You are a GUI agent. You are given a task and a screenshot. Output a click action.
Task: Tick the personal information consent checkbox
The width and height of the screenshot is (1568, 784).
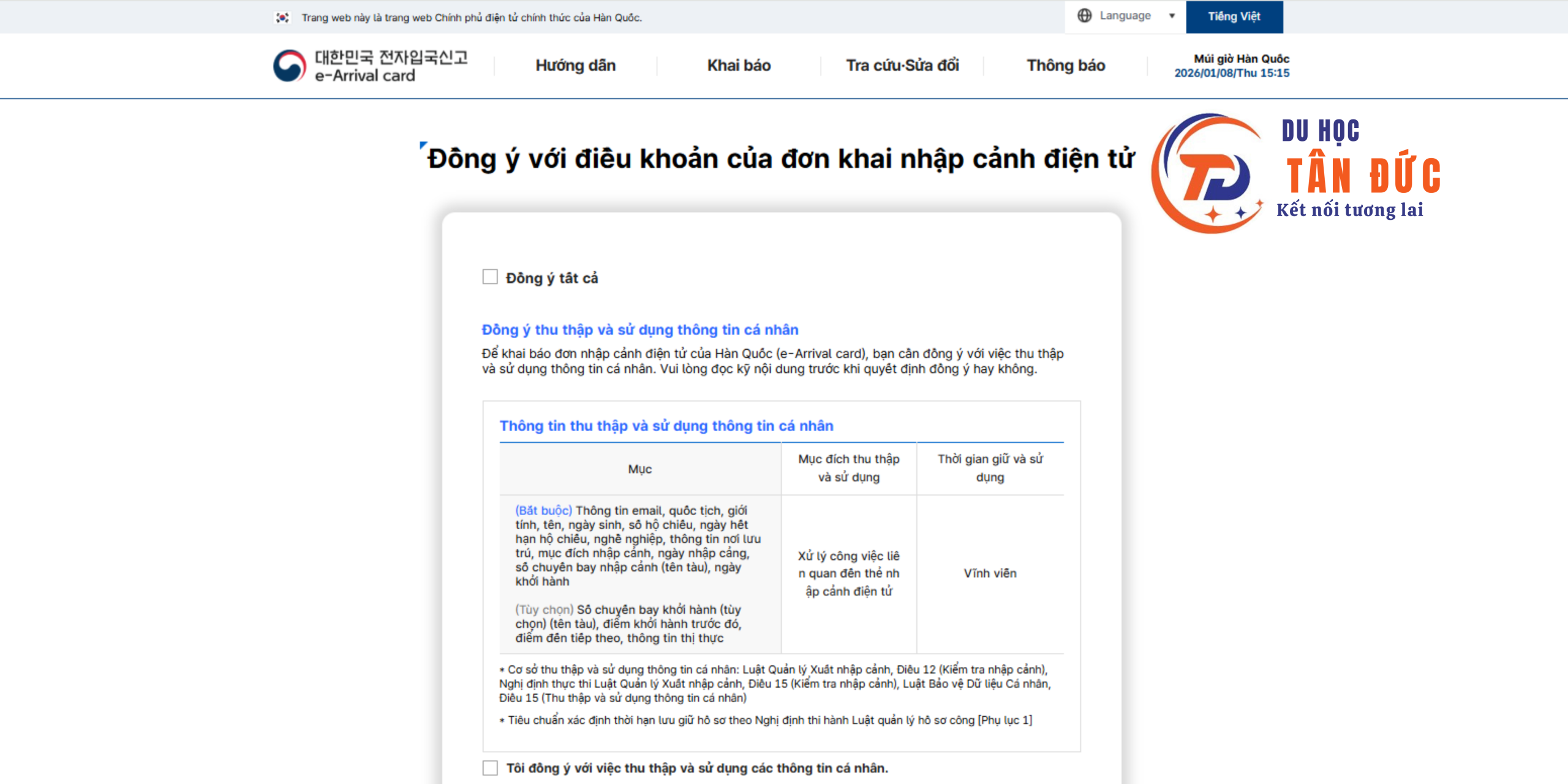pyautogui.click(x=490, y=767)
